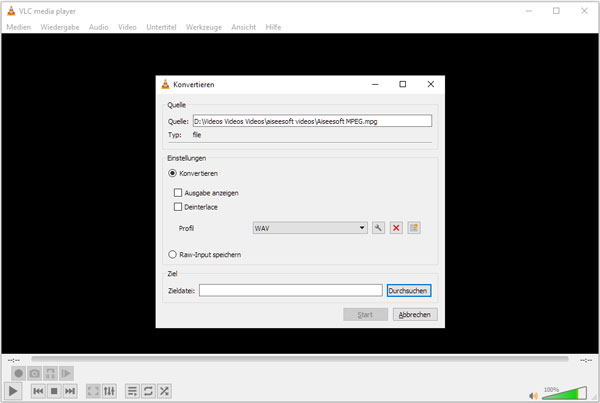This screenshot has height=403, width=600.
Task: Enable the Ausgabe anzeigen checkbox
Action: (x=178, y=193)
